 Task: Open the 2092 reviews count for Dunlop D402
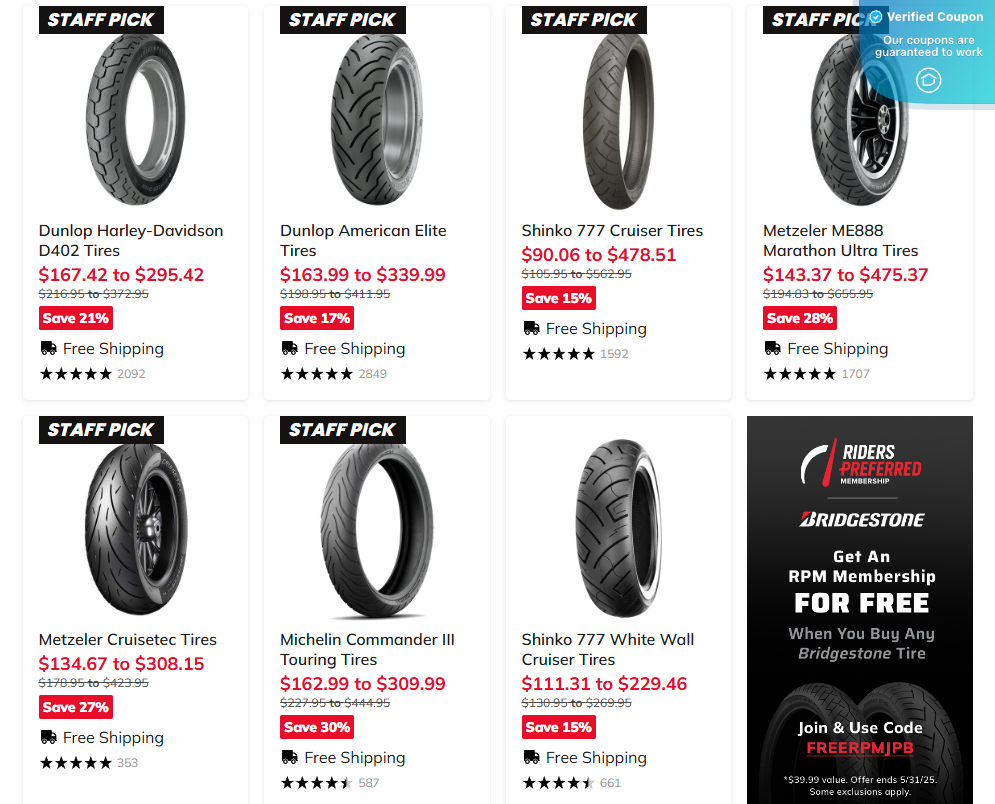click(x=131, y=374)
